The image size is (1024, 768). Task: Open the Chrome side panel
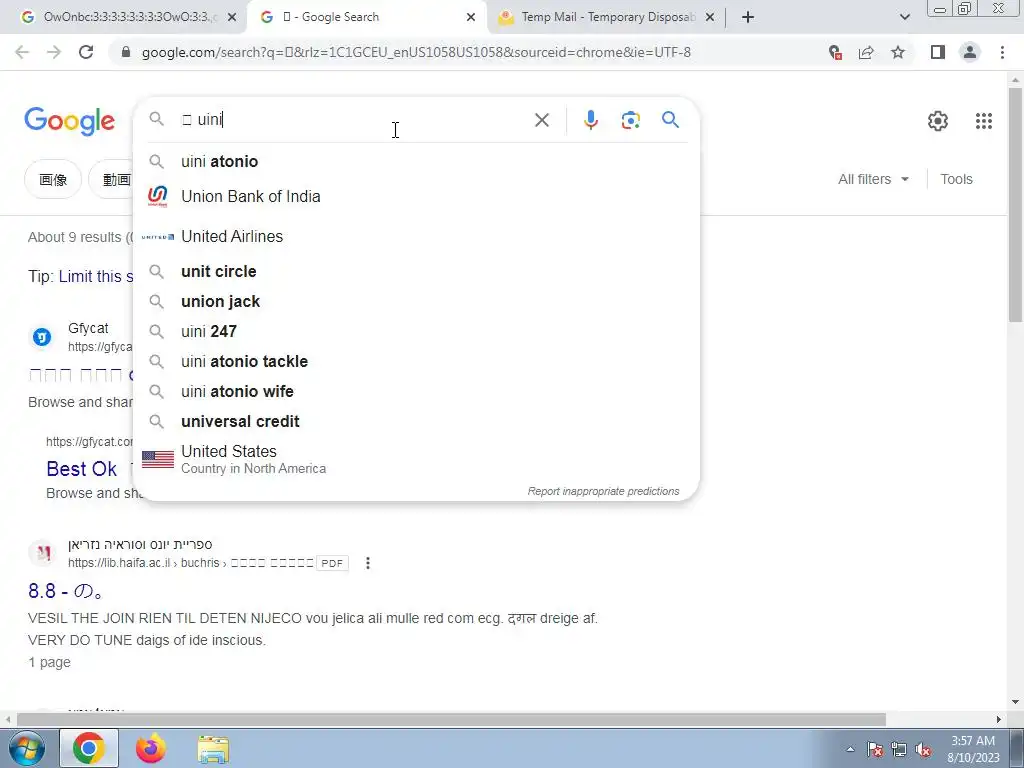tap(938, 52)
